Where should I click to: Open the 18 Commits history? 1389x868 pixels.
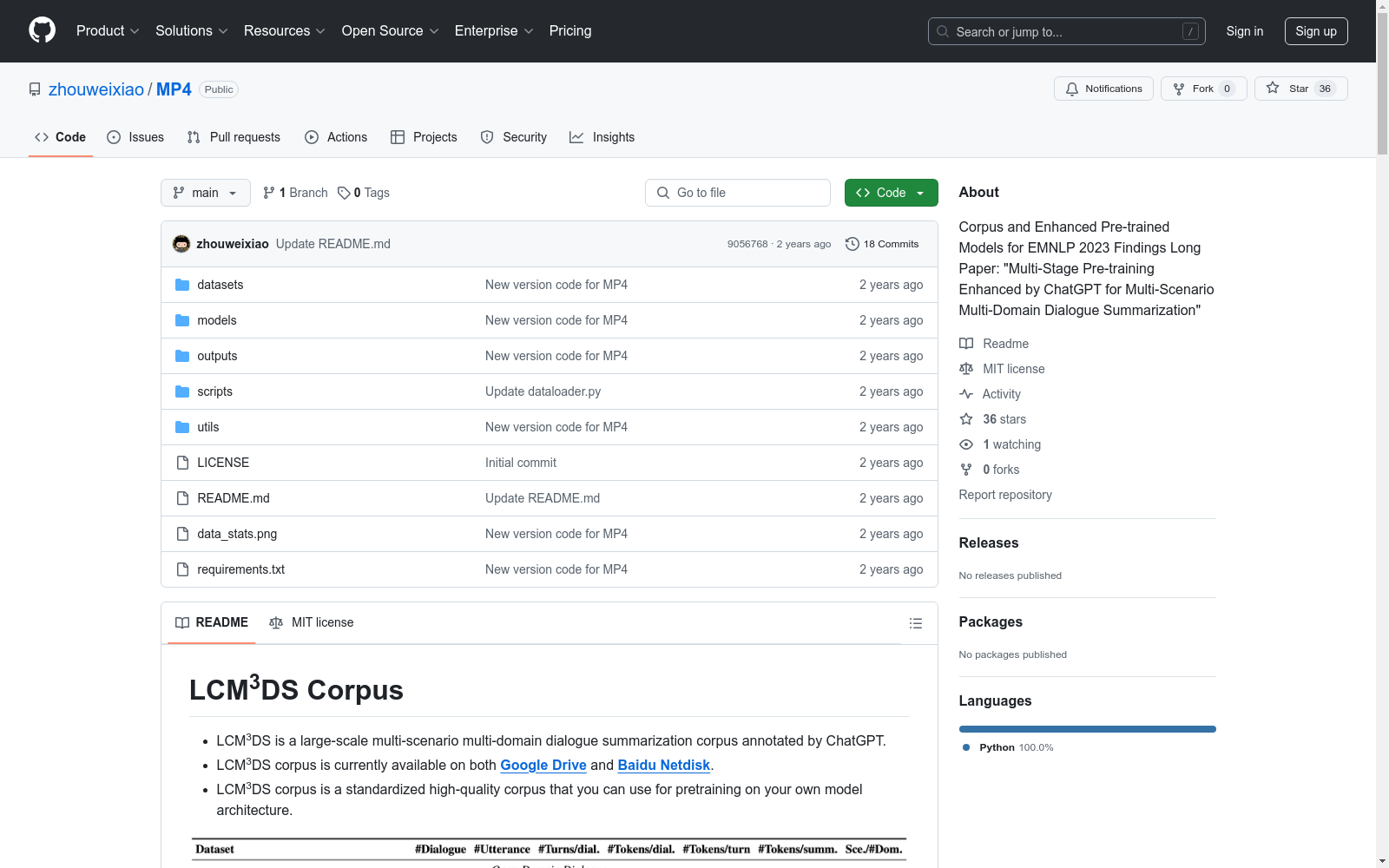coord(882,244)
